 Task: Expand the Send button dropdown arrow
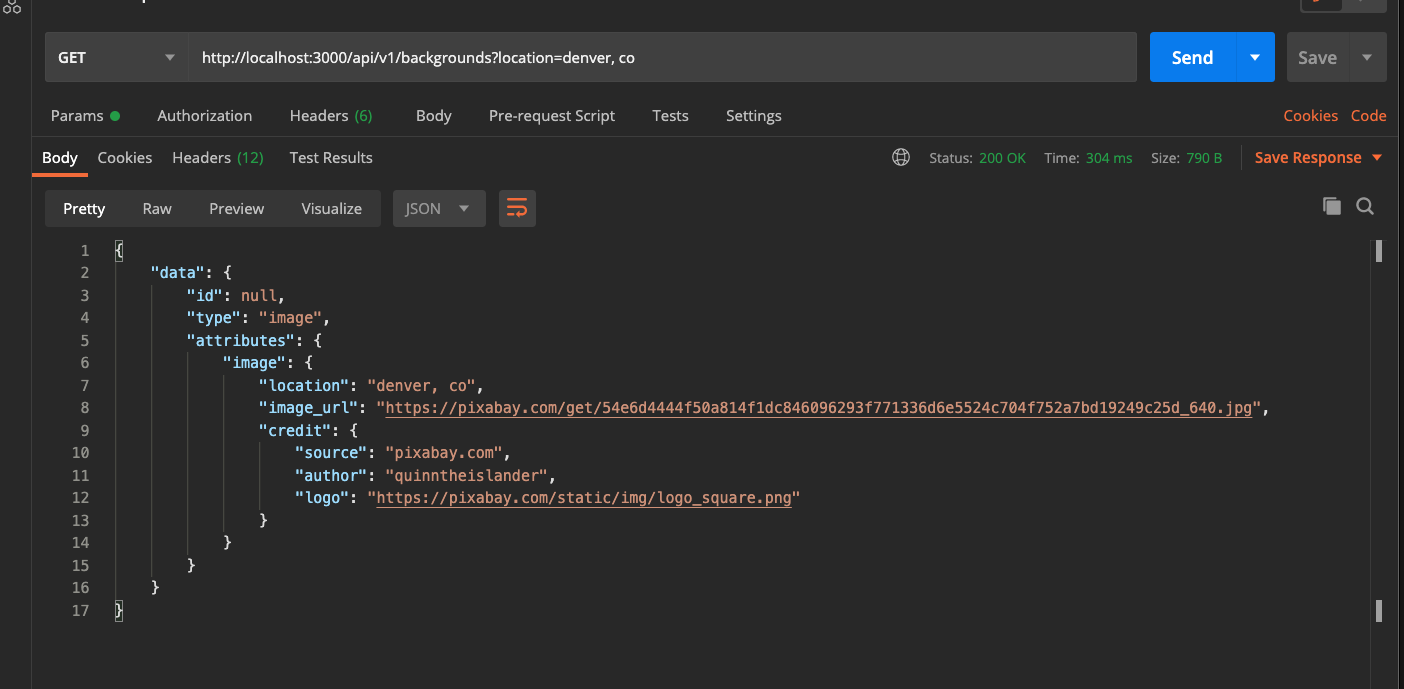(x=1255, y=57)
